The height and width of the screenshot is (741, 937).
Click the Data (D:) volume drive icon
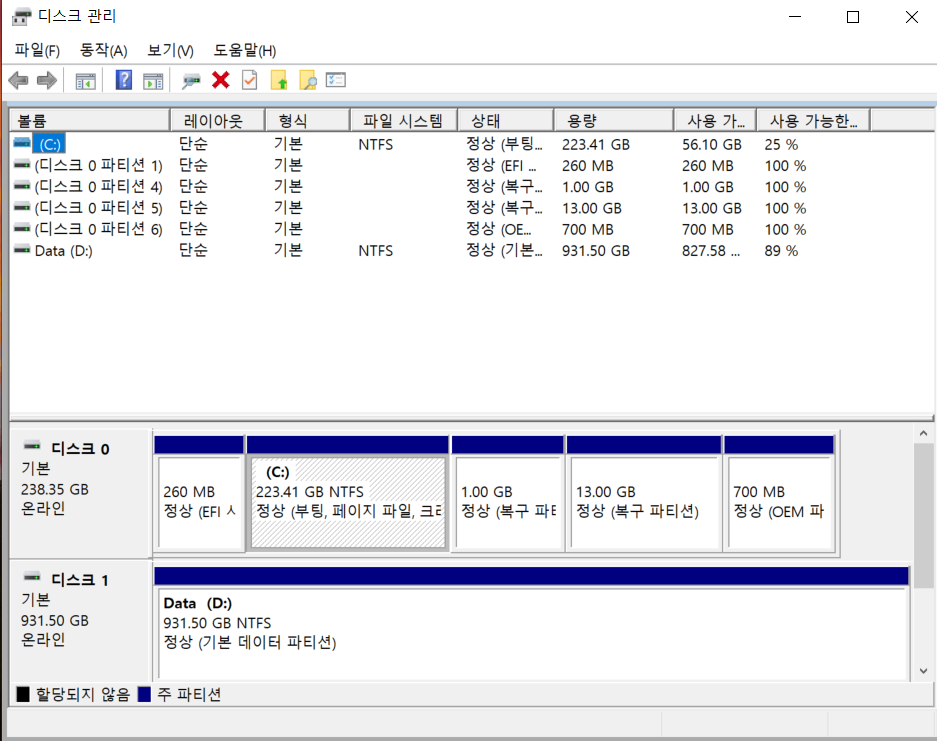[22, 250]
